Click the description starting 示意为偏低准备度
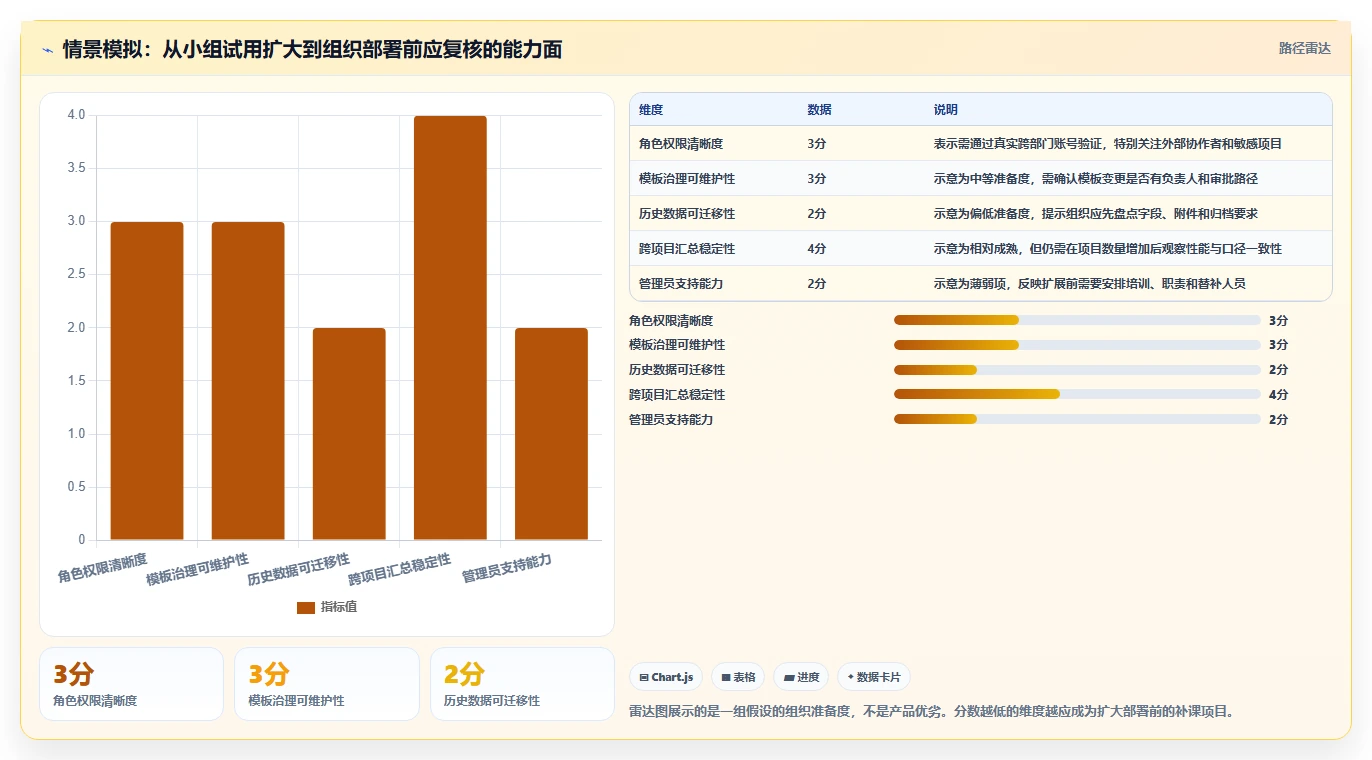 [x=1096, y=214]
